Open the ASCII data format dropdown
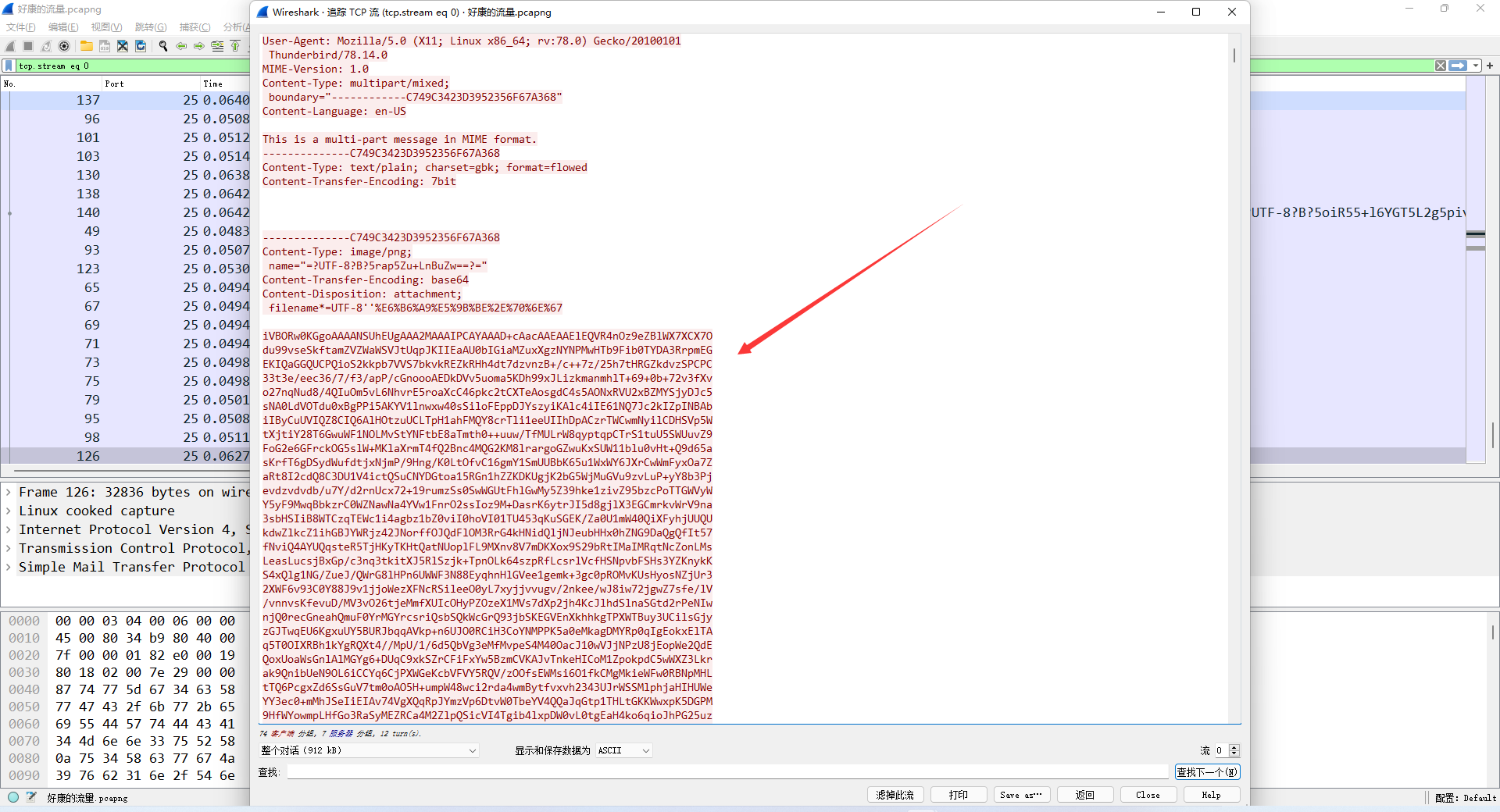 (x=623, y=750)
